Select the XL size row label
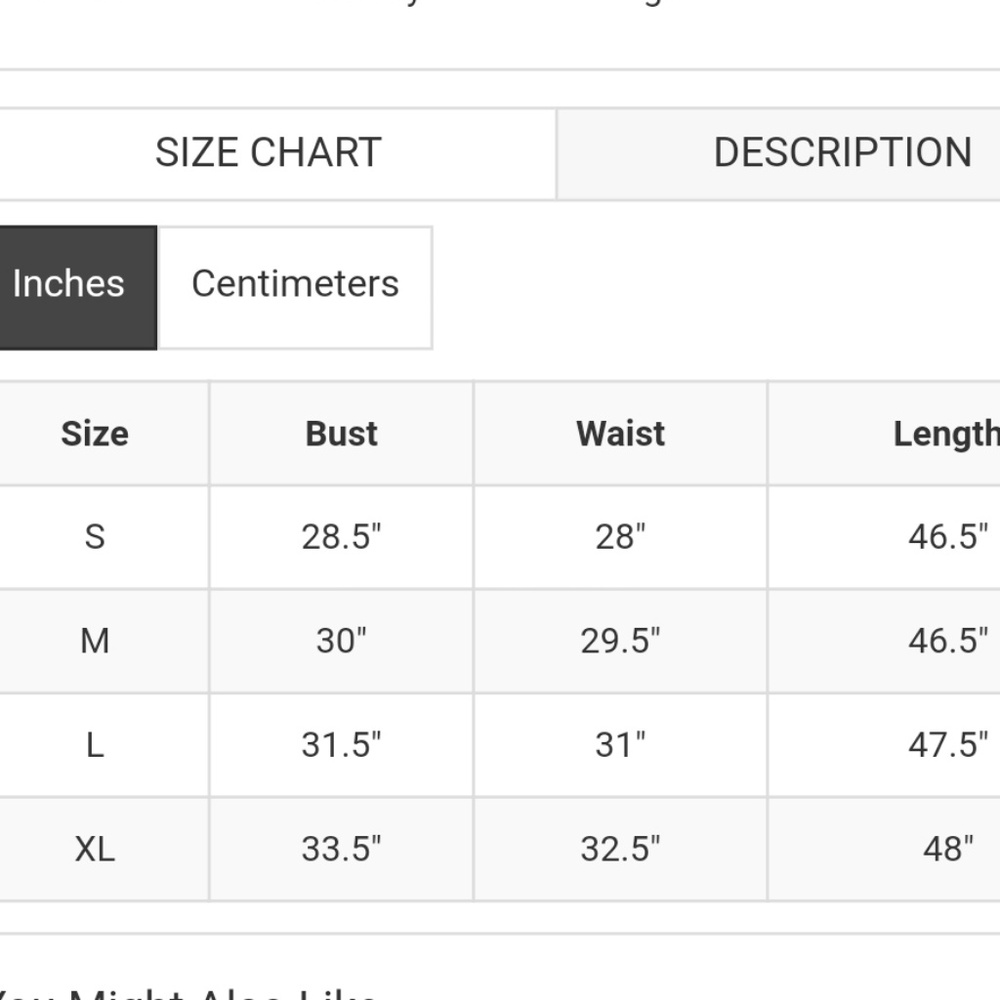Screen dimensions: 1000x1000 95,849
